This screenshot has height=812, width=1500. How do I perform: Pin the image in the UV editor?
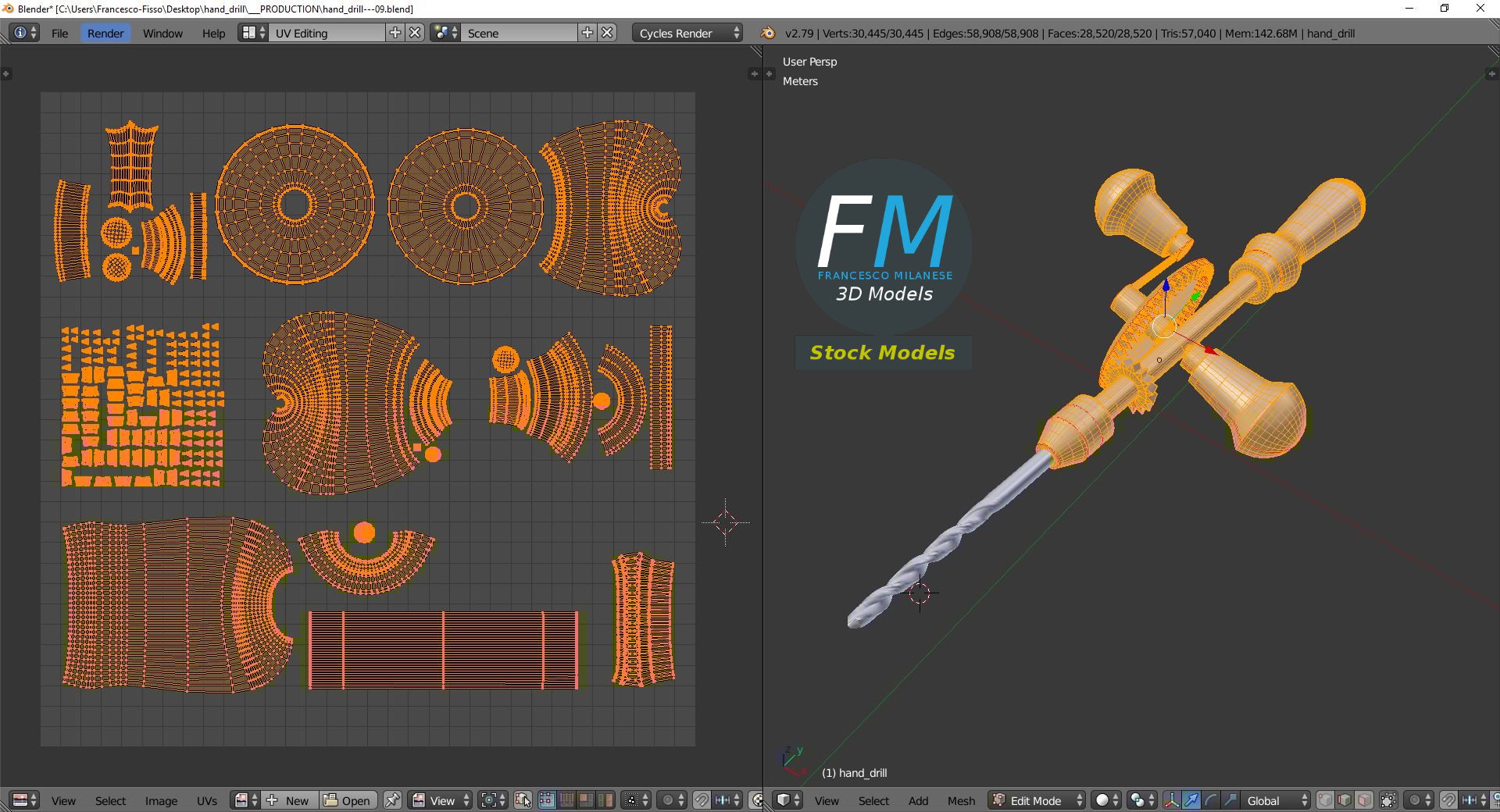click(x=392, y=800)
